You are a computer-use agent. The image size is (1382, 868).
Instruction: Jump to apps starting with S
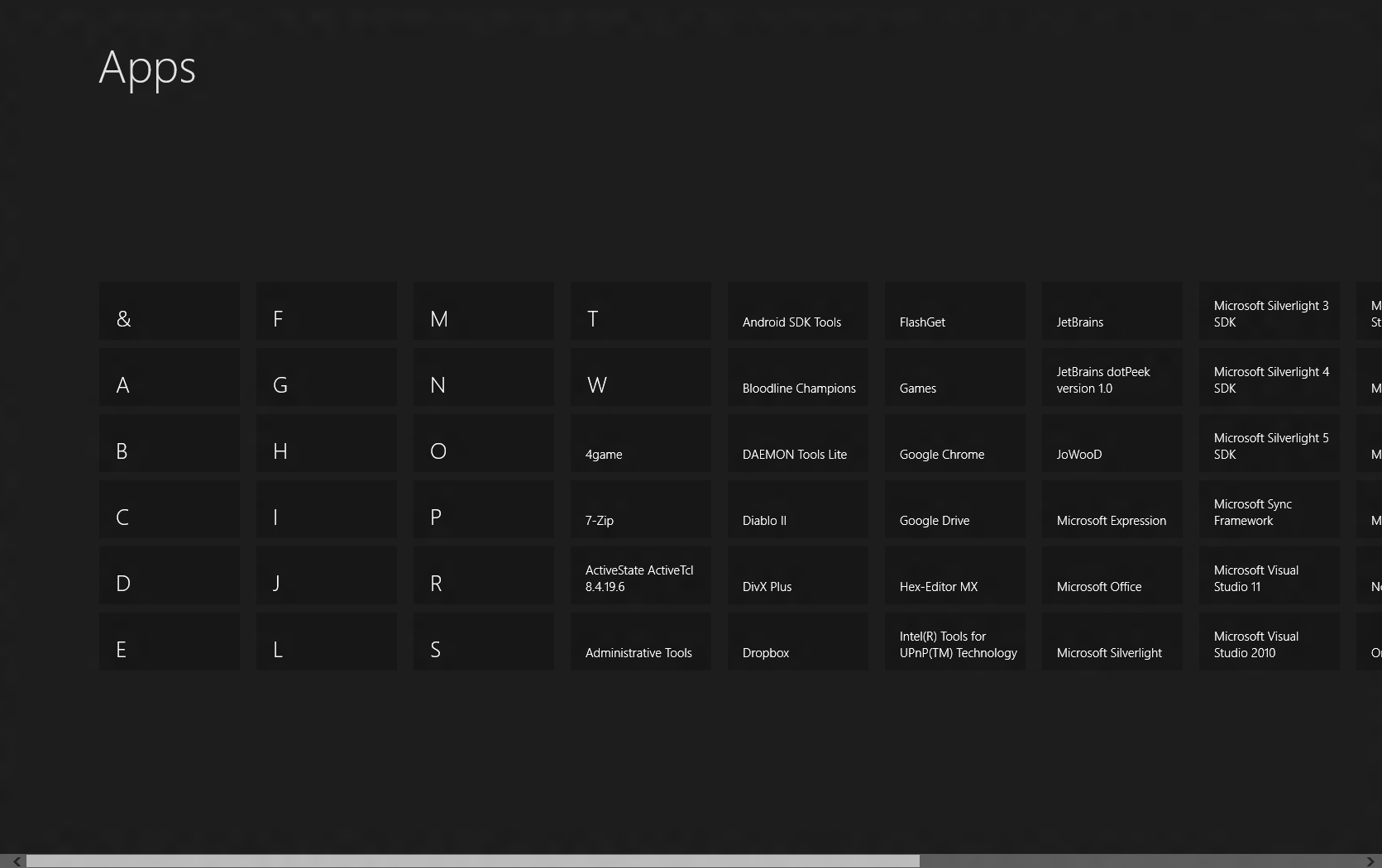(x=484, y=641)
